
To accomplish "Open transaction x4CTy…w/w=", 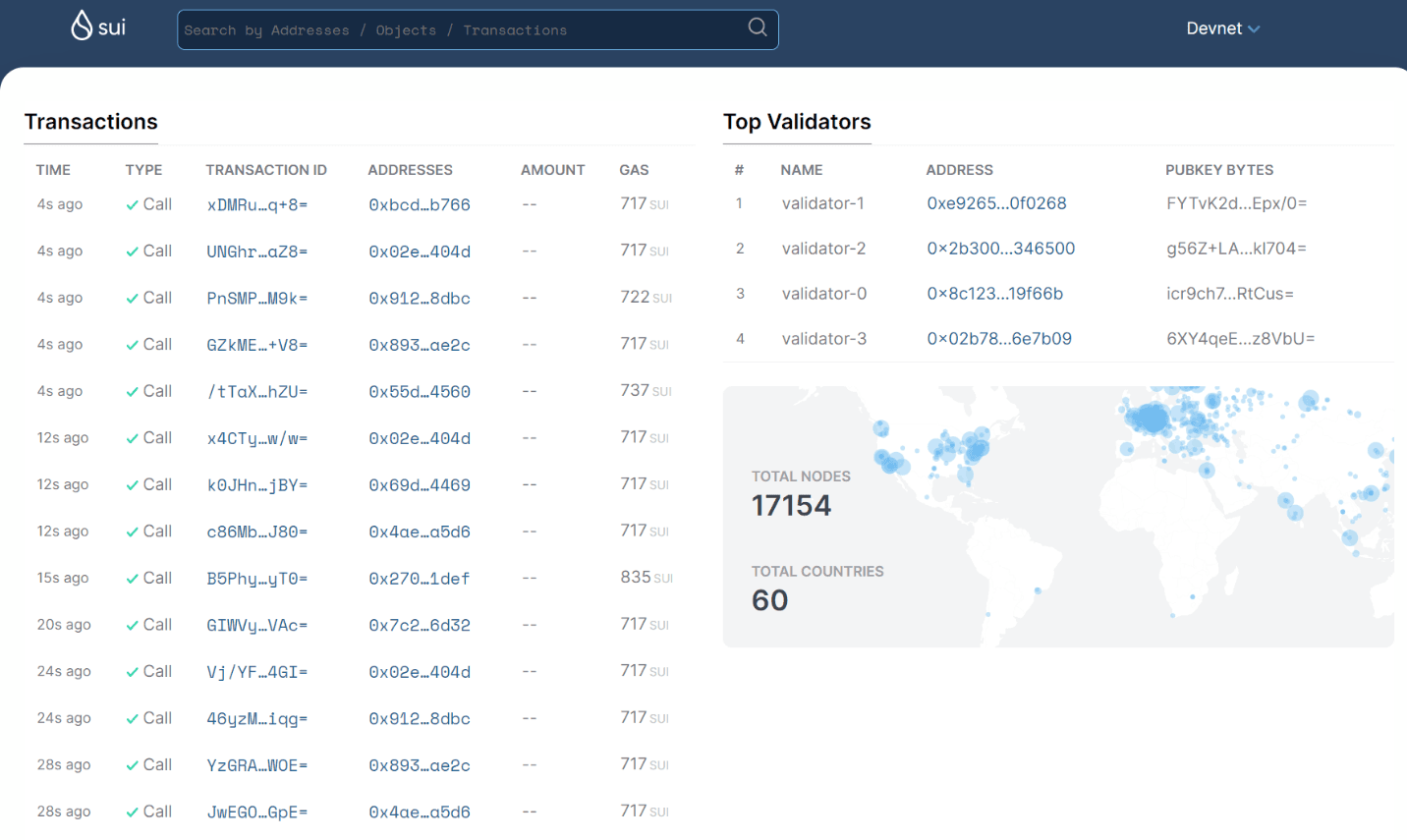I will tap(257, 438).
